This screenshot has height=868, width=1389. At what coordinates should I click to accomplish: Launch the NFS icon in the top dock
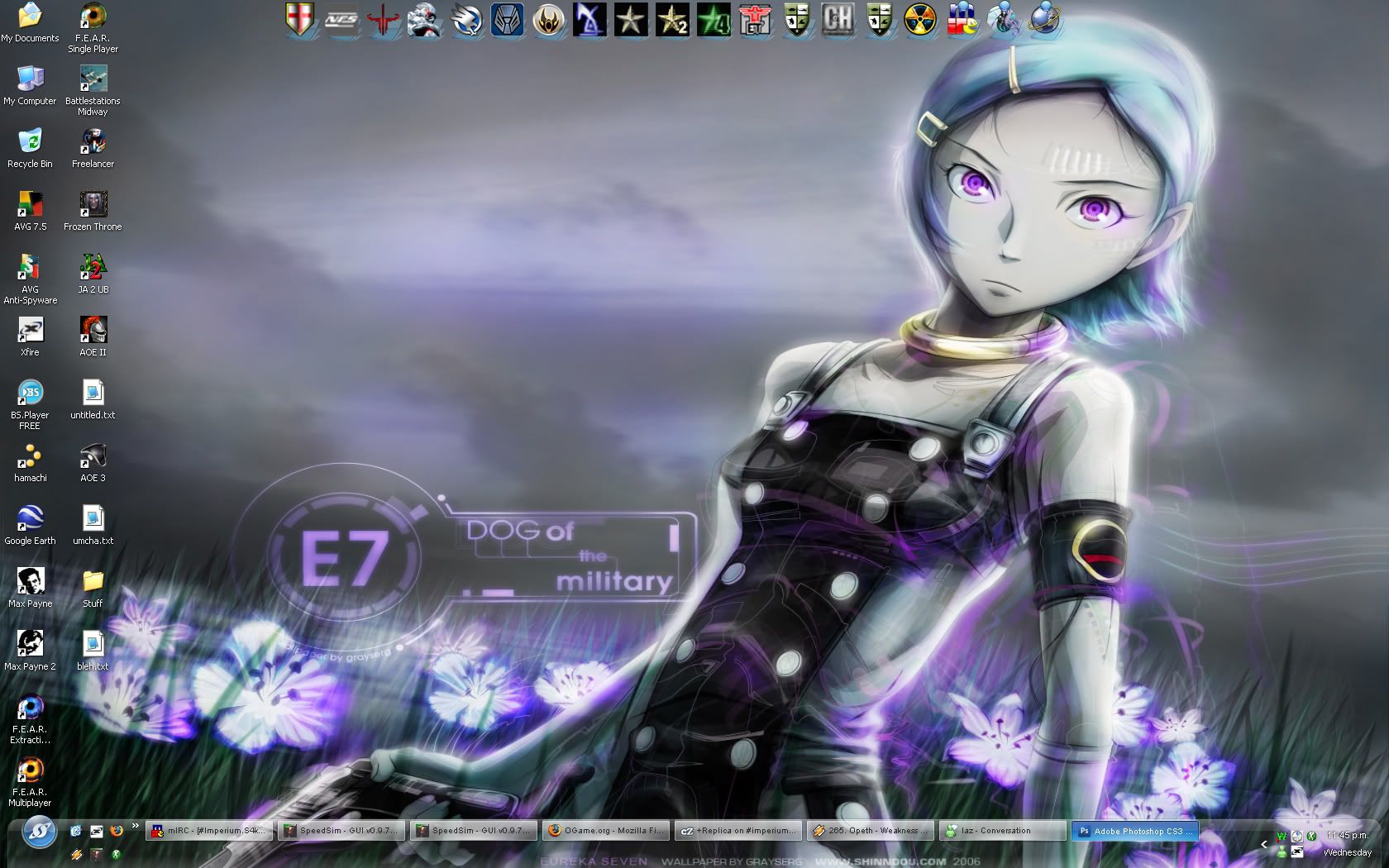click(x=341, y=19)
